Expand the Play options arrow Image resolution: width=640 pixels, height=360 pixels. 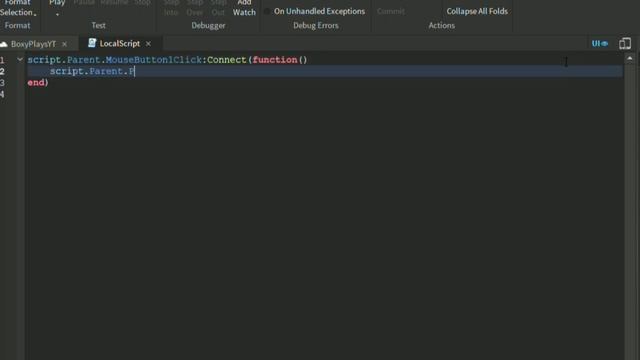57,14
